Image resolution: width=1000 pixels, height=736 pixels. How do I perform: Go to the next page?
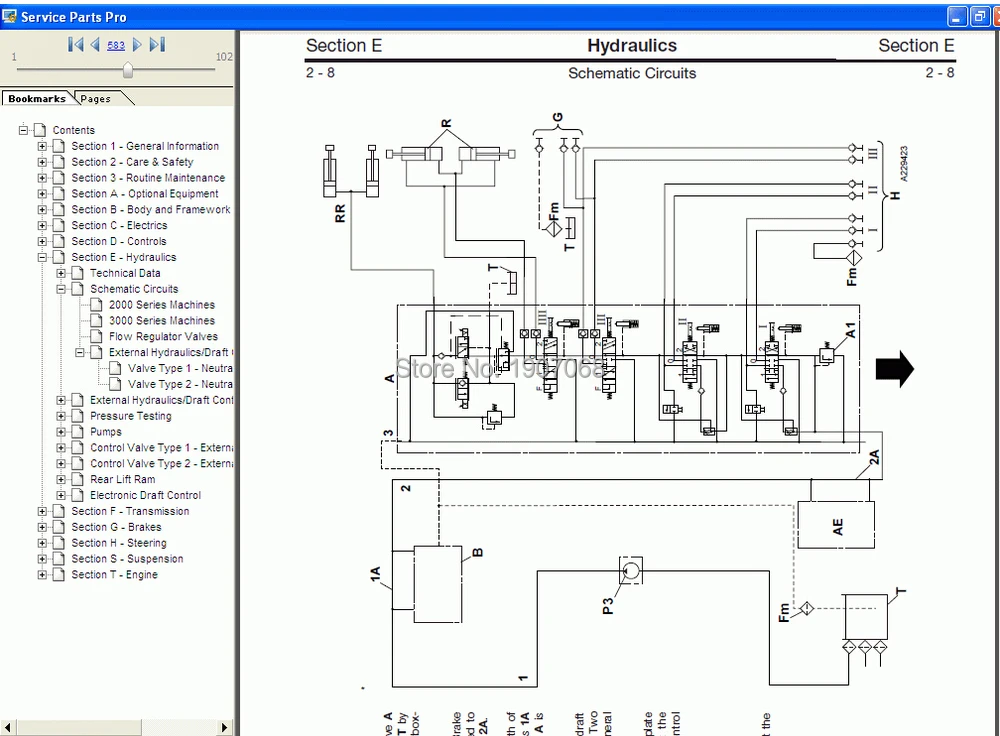(137, 45)
